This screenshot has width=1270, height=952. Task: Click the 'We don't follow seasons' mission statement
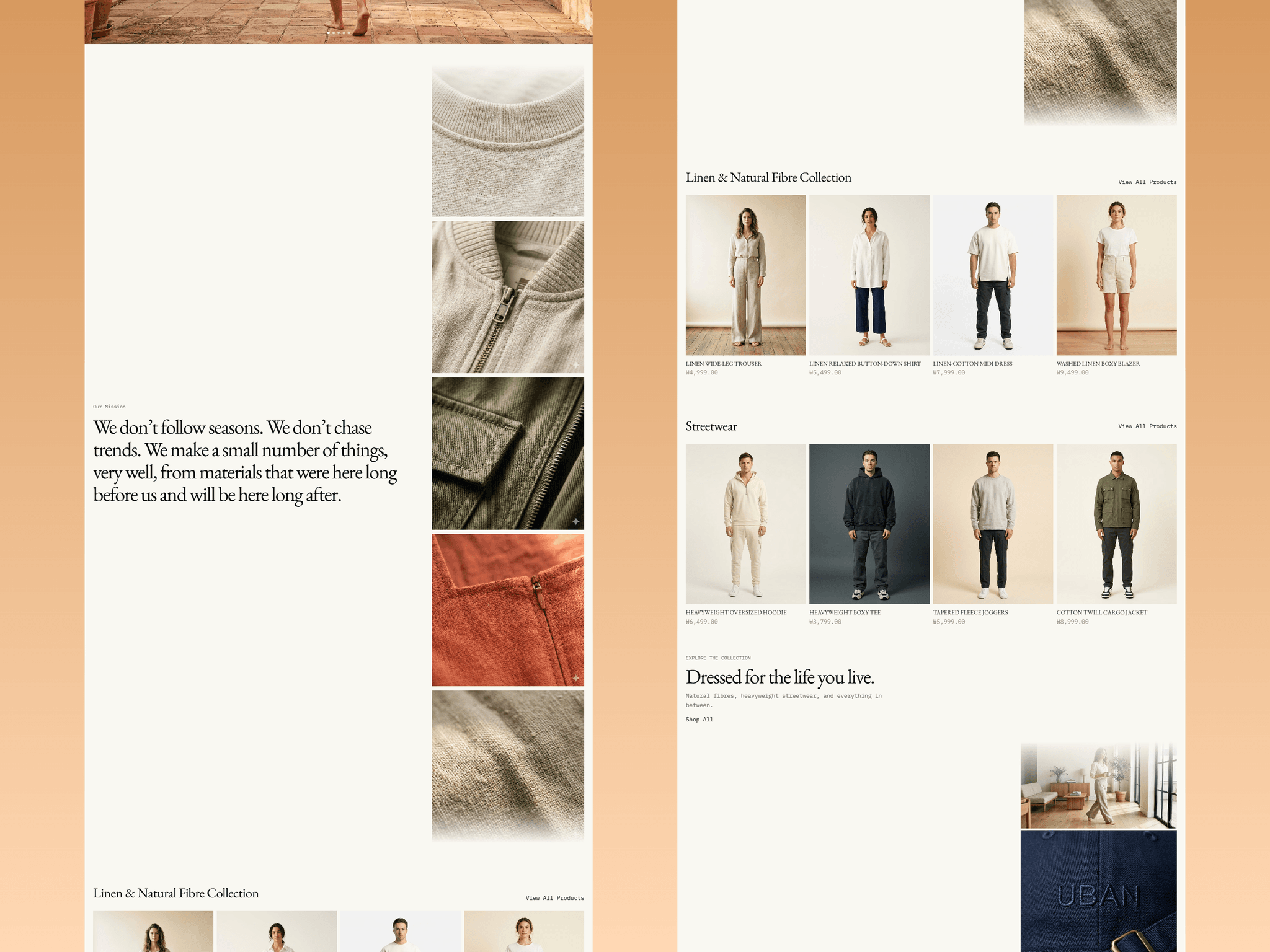245,461
